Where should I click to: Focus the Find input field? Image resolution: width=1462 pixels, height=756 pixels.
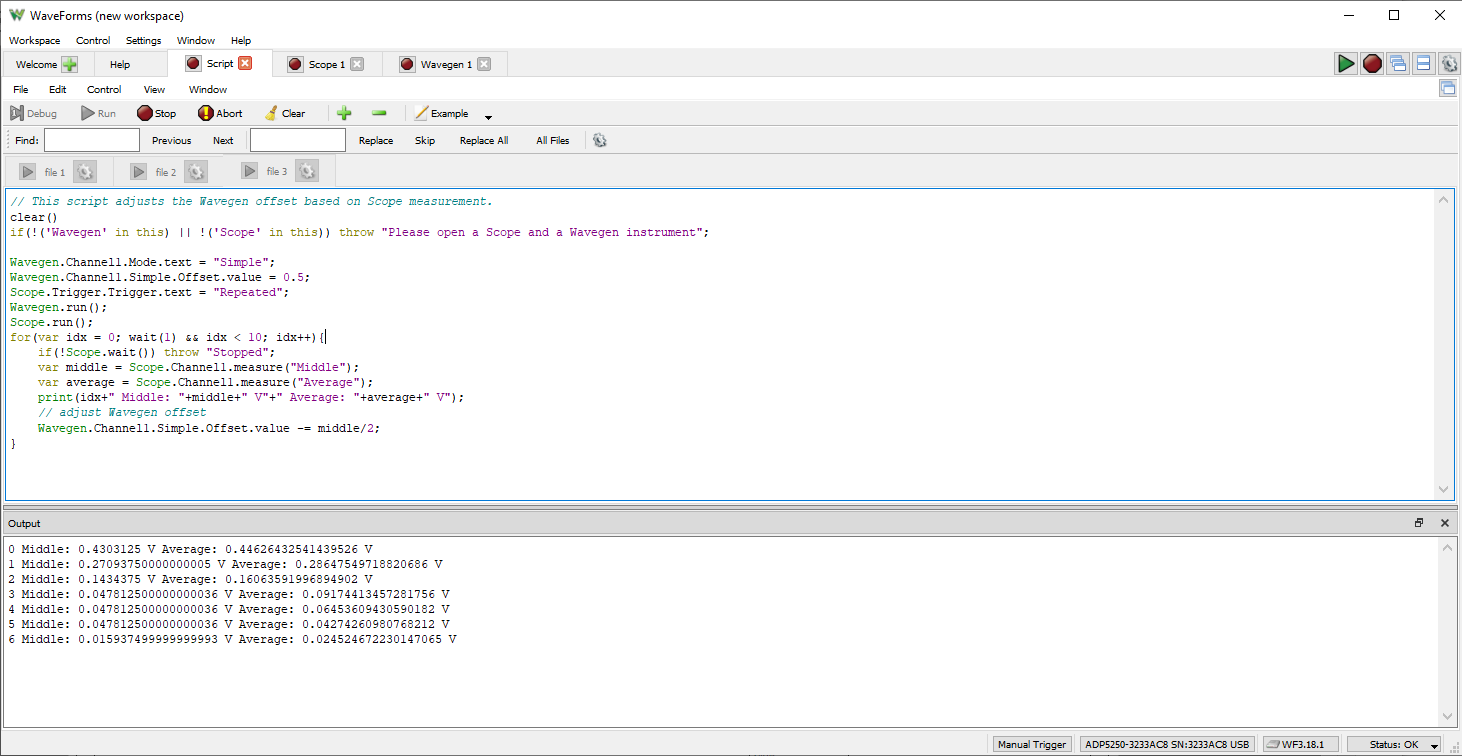point(92,140)
